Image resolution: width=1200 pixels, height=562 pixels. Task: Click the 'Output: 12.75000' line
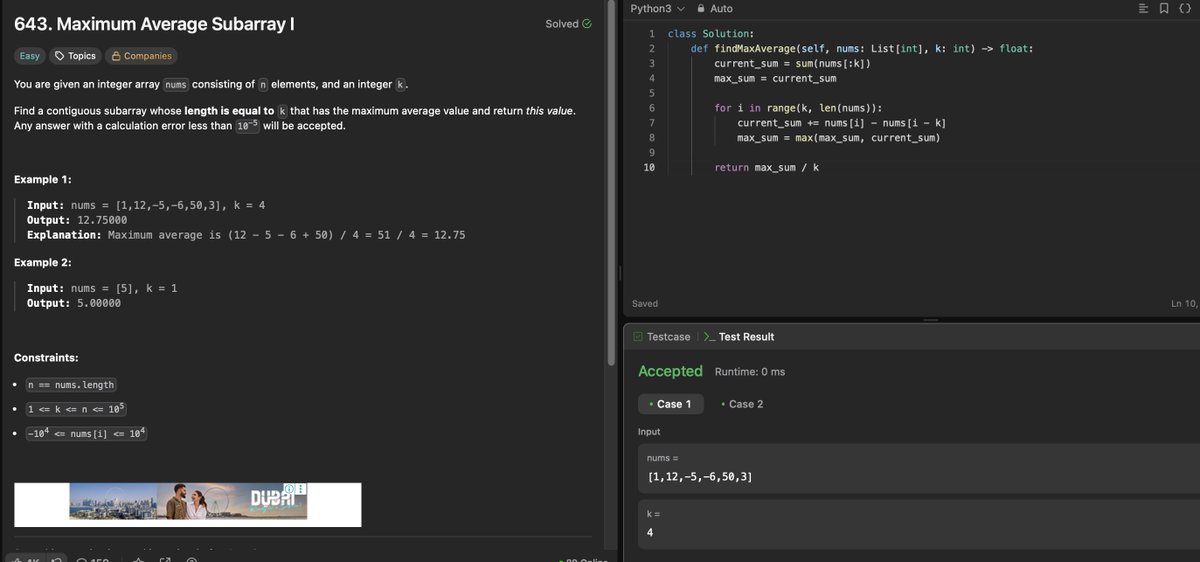(77, 220)
